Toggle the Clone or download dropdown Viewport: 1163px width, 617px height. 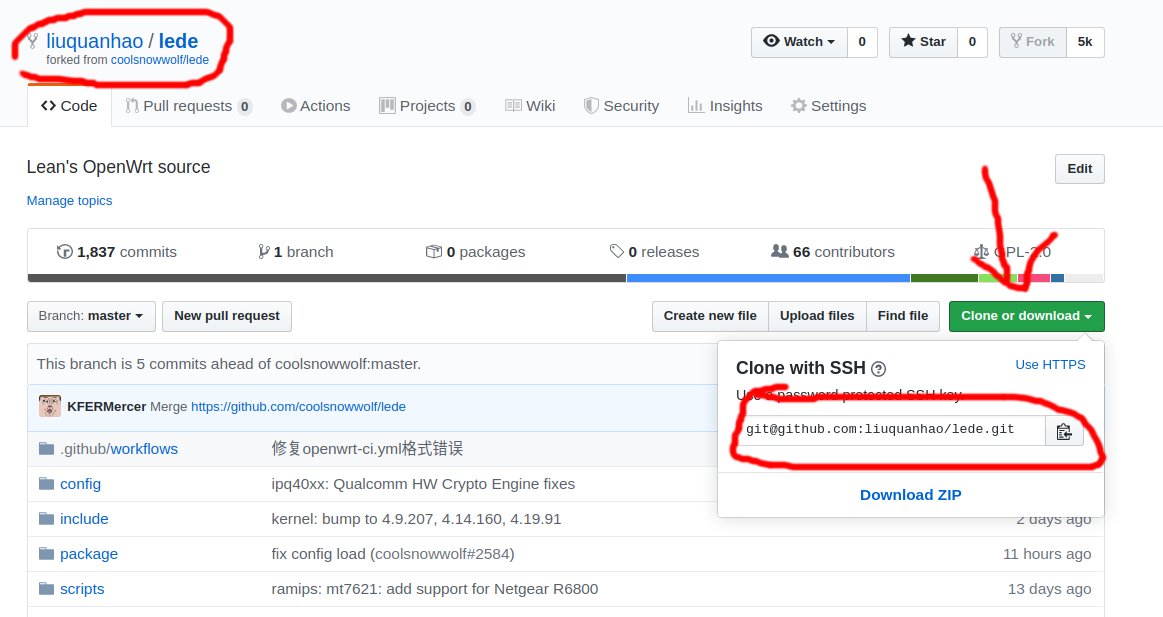point(1027,316)
